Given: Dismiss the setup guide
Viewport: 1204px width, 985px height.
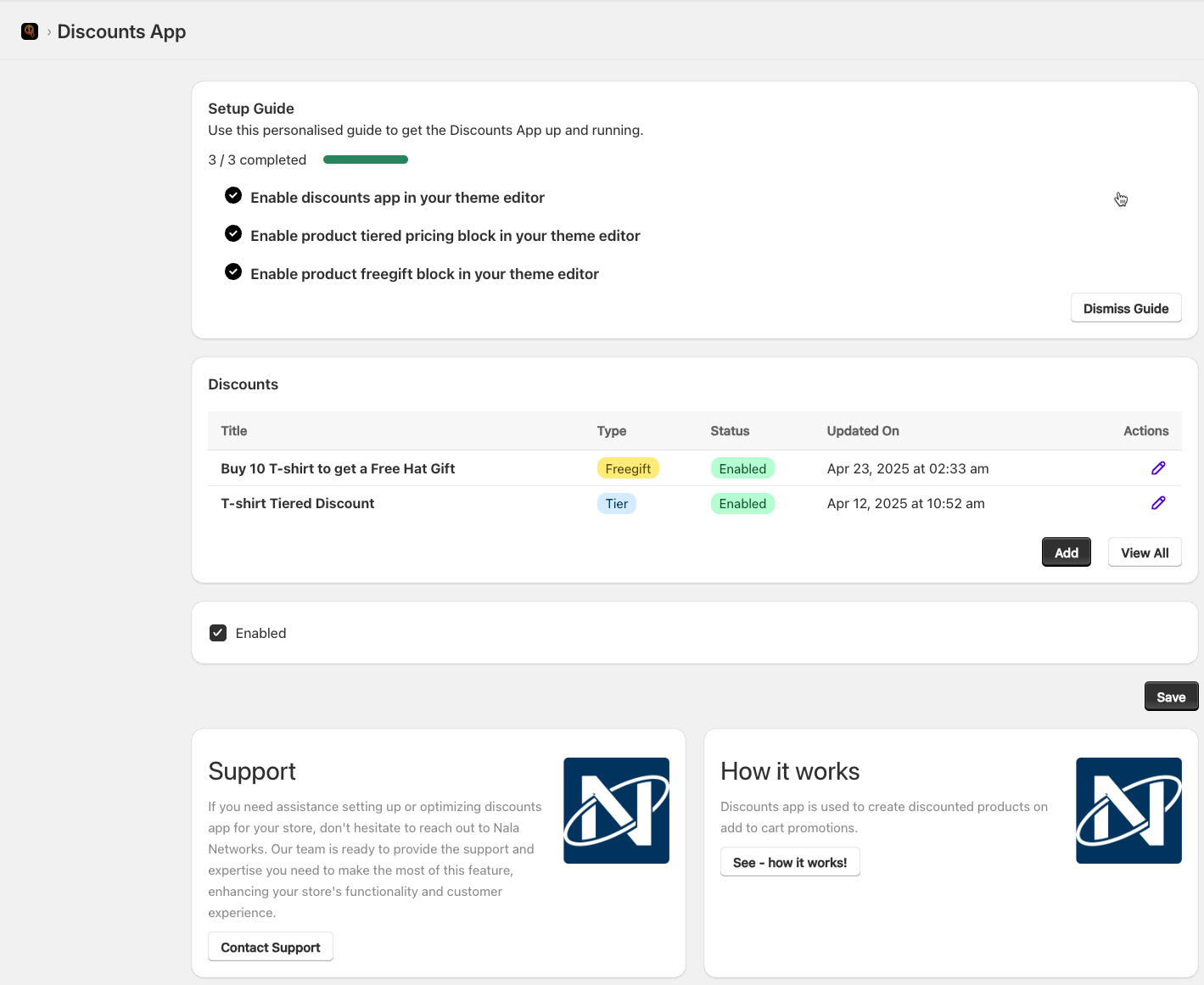Looking at the screenshot, I should 1126,309.
